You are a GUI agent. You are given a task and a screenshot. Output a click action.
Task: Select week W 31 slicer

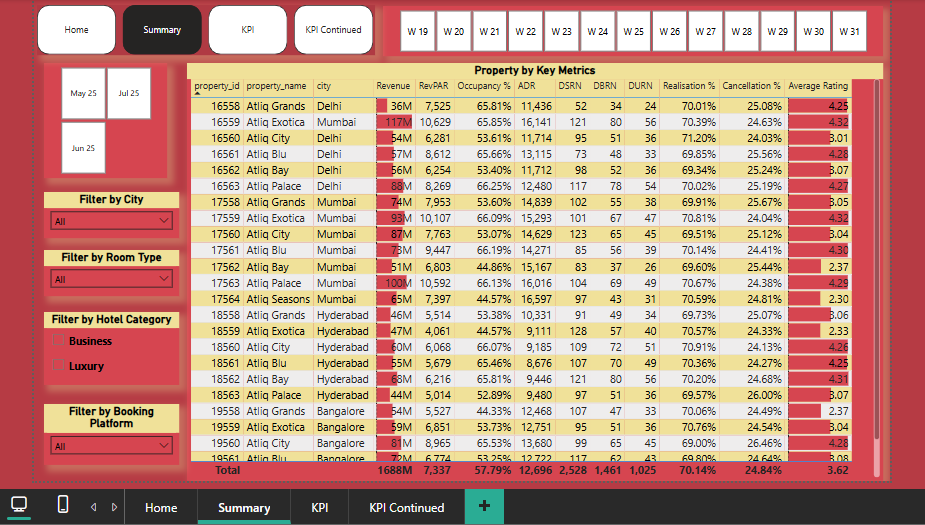849,31
